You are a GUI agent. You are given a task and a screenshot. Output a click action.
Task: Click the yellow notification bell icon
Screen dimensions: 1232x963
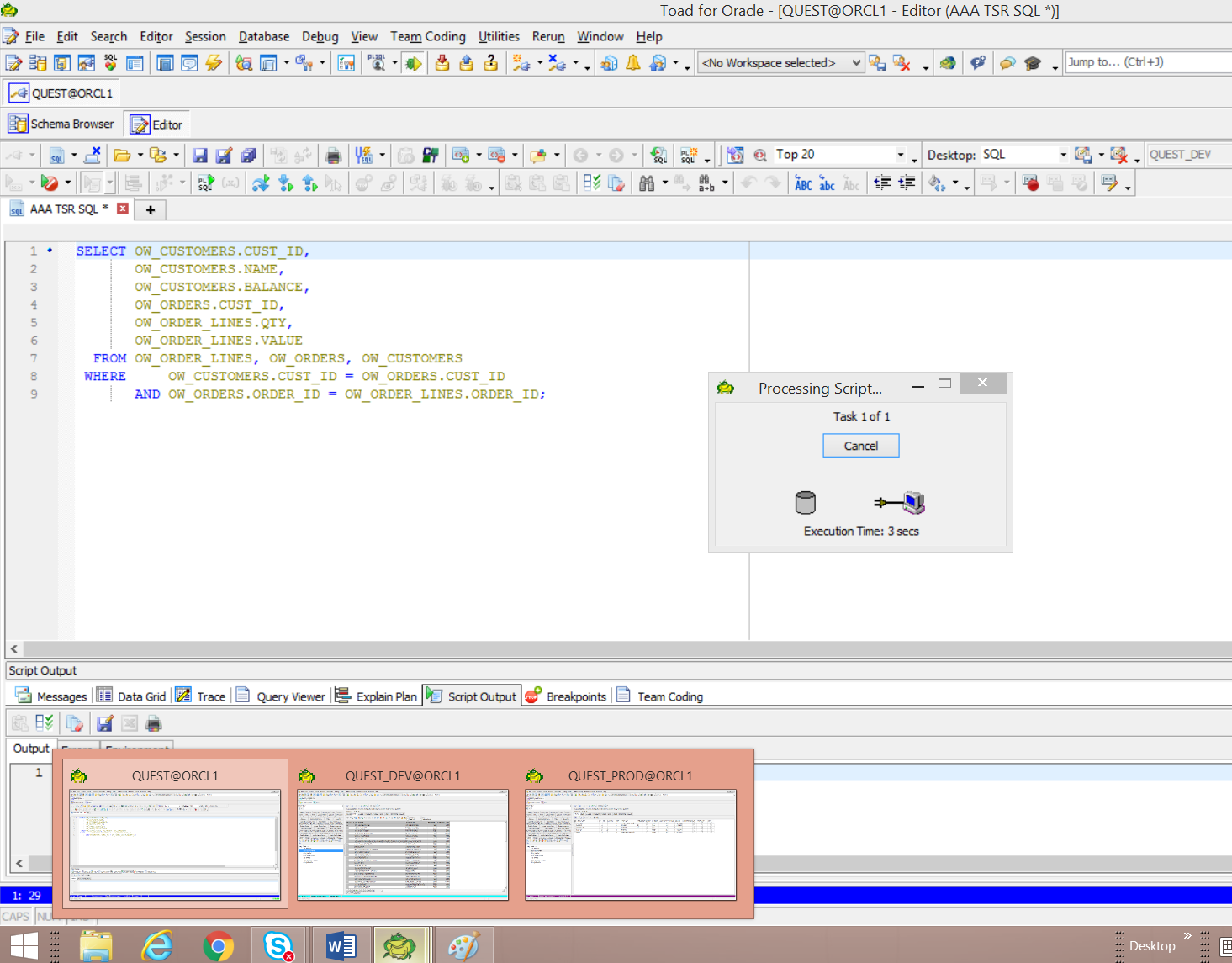pyautogui.click(x=633, y=63)
